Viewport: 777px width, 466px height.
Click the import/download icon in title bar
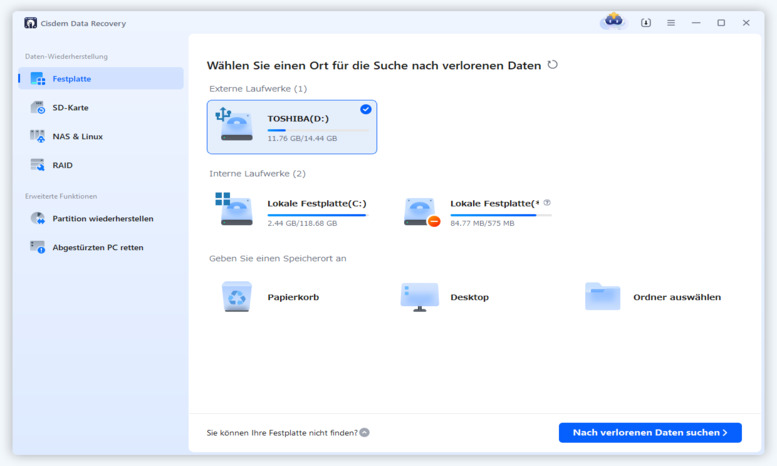pyautogui.click(x=645, y=22)
